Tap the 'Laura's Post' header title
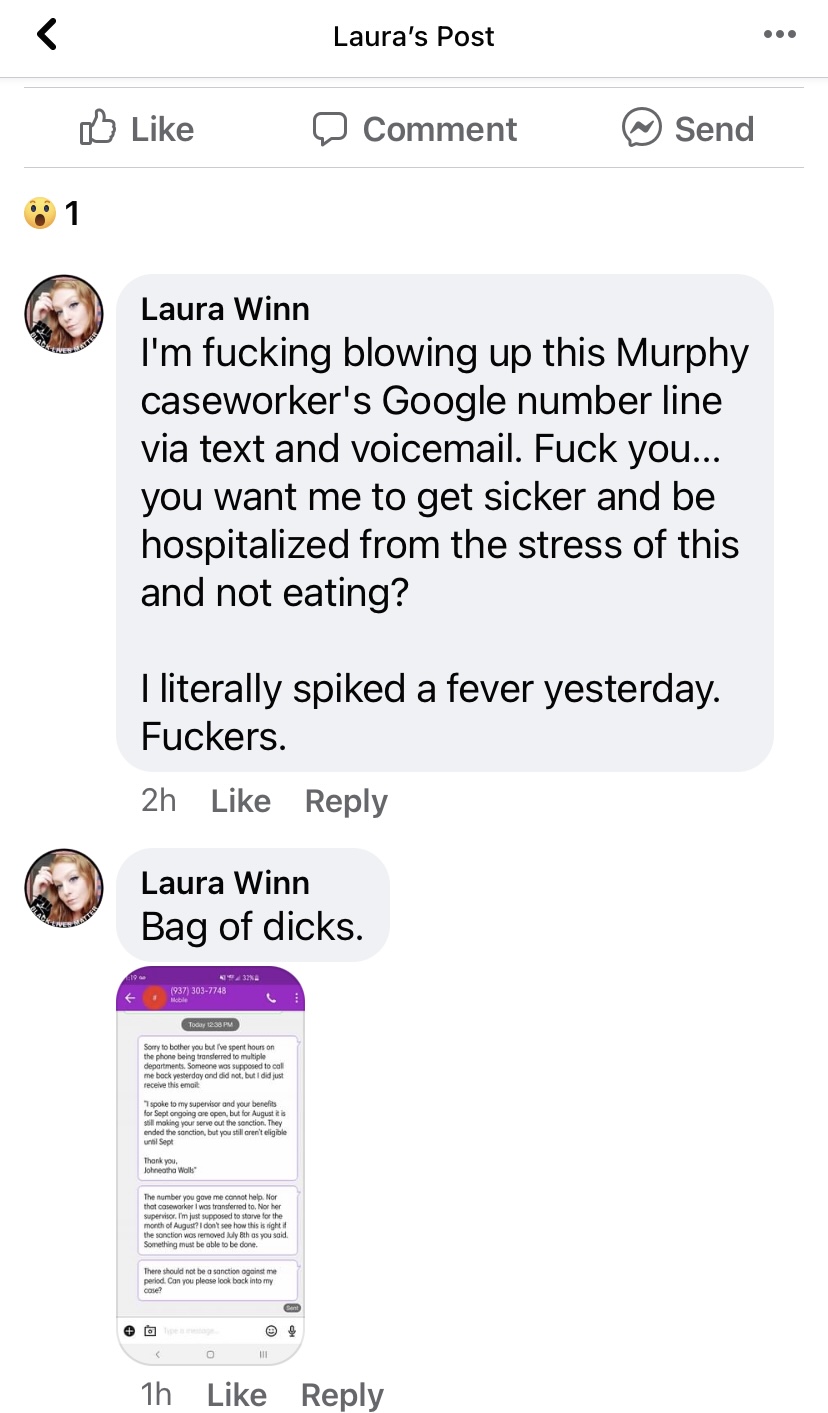828x1413 pixels. 414,36
